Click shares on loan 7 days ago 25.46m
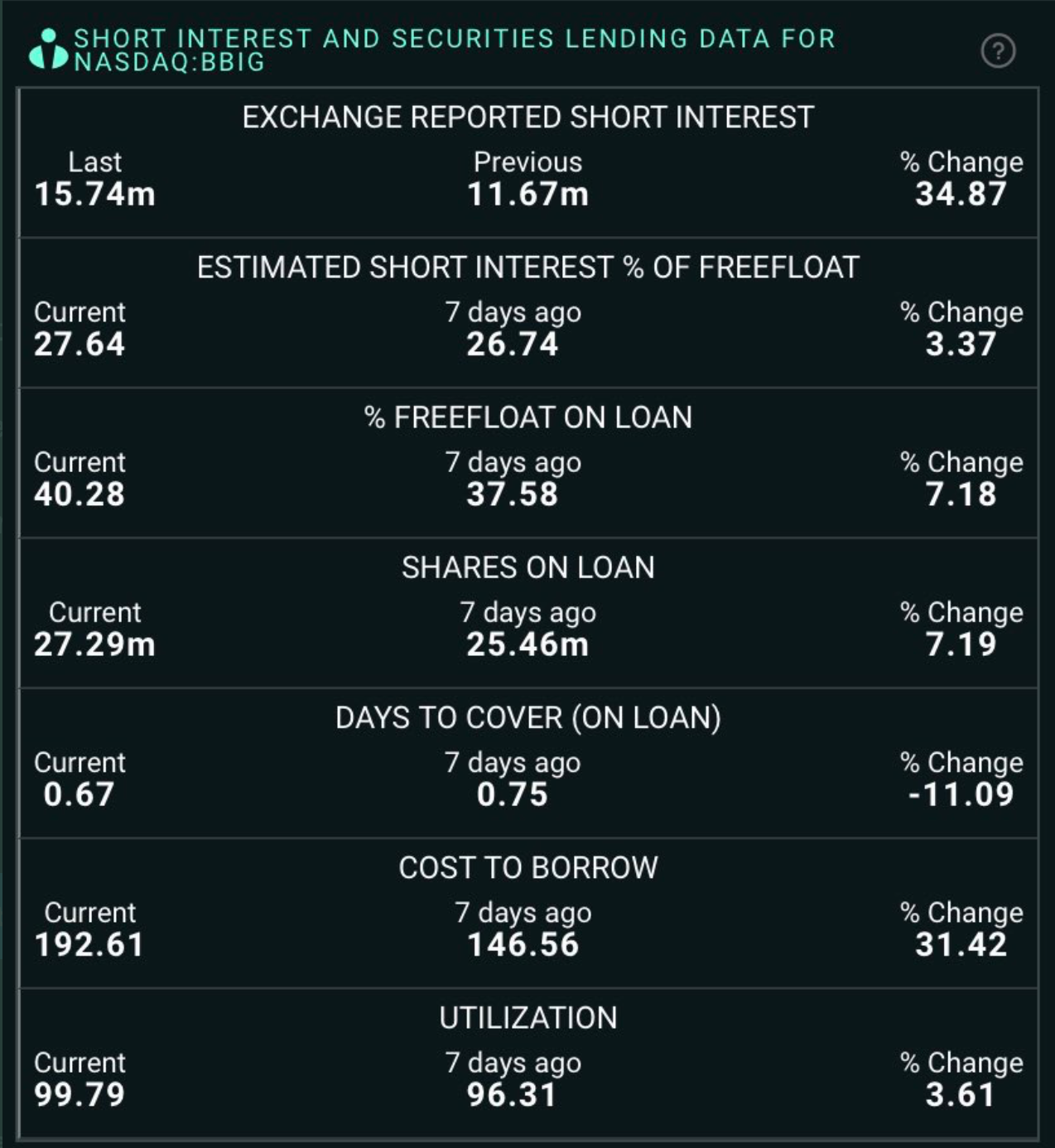 coord(527,644)
